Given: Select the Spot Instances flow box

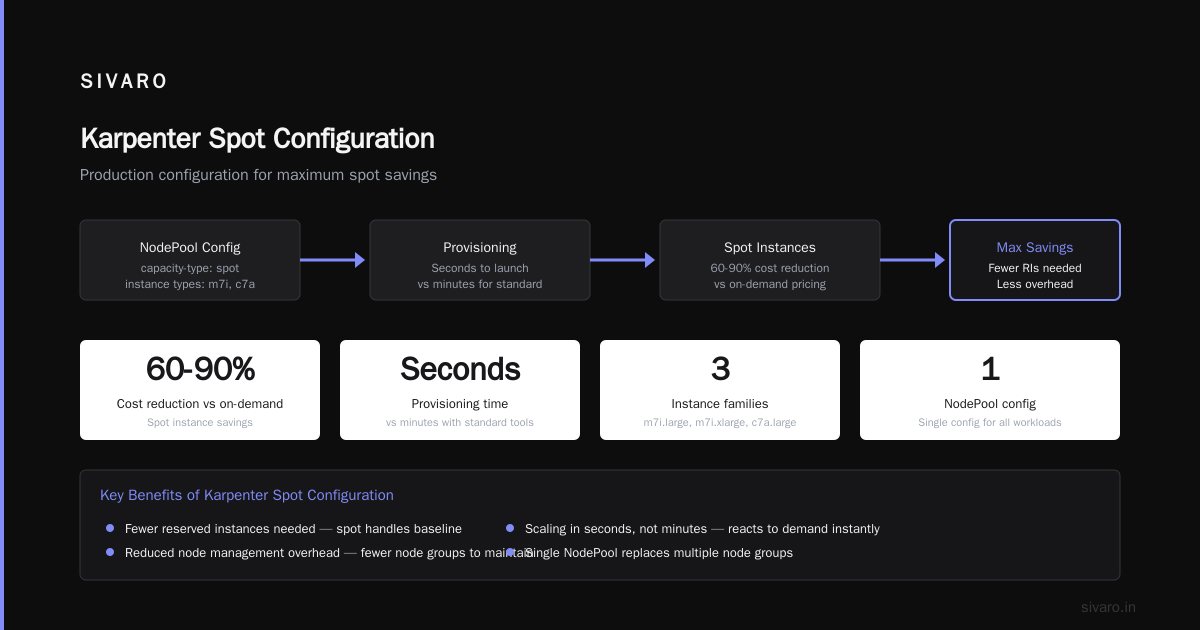Looking at the screenshot, I should pyautogui.click(x=770, y=260).
